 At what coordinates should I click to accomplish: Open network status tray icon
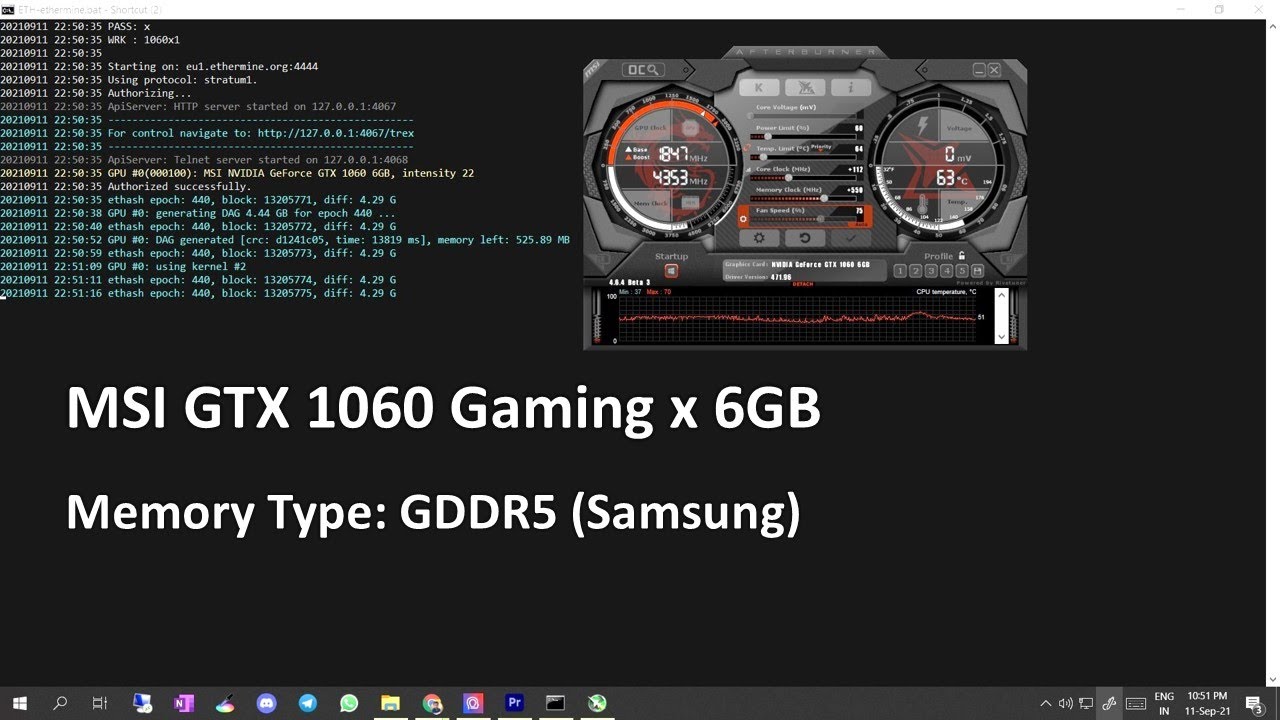pyautogui.click(x=1085, y=703)
